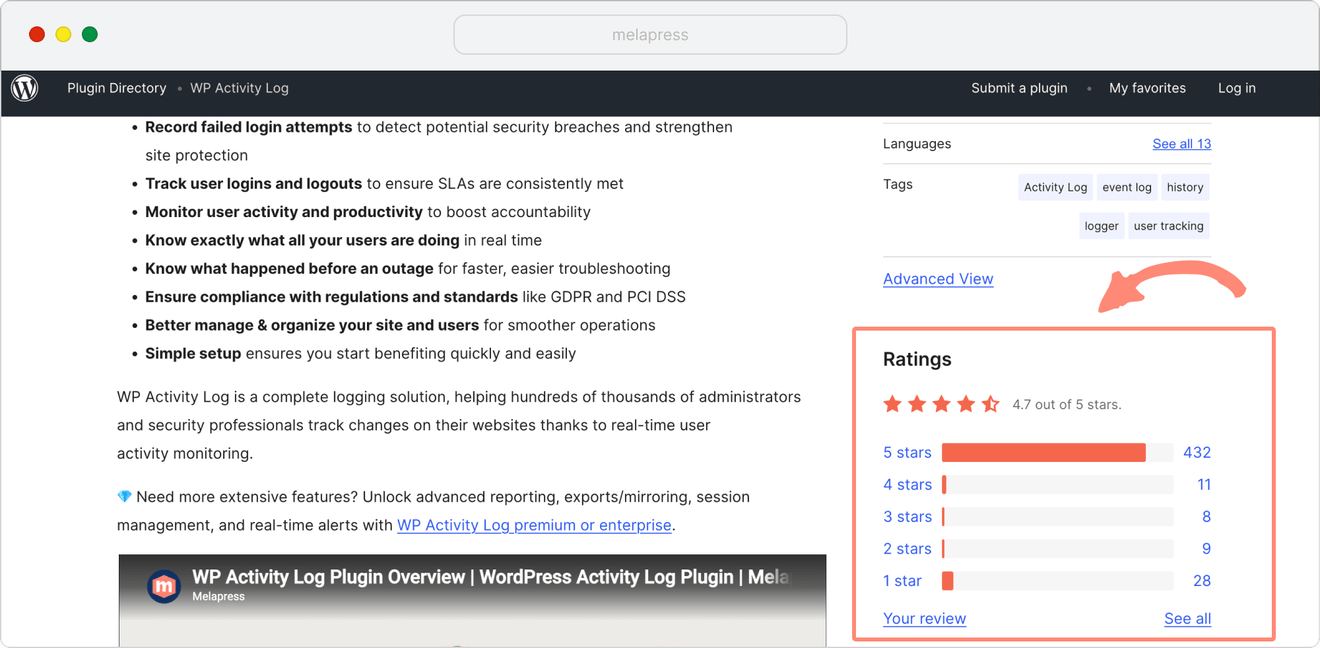This screenshot has height=648, width=1320.
Task: Open the Advanced View link
Action: click(x=938, y=279)
